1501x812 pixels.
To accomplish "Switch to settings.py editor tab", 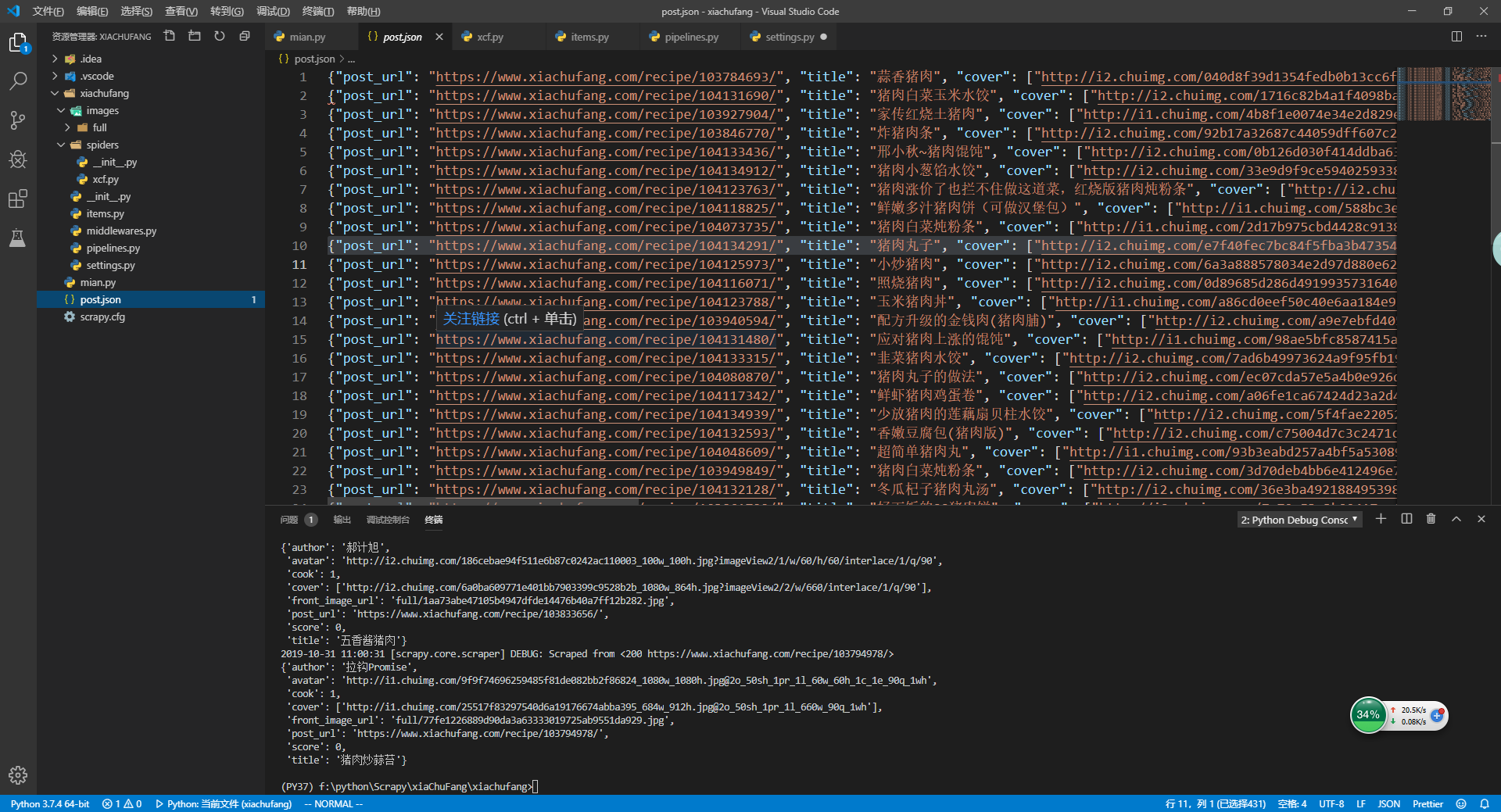I will click(x=790, y=37).
